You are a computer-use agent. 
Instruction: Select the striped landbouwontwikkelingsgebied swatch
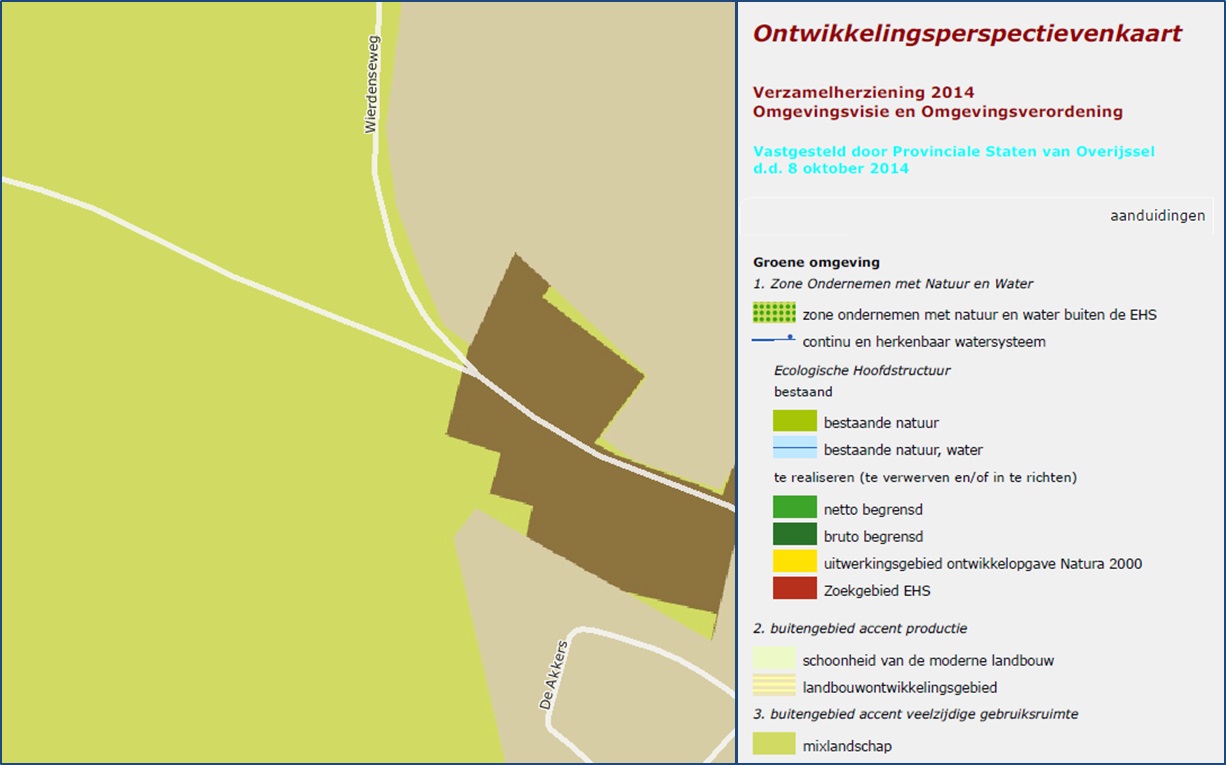pos(774,687)
